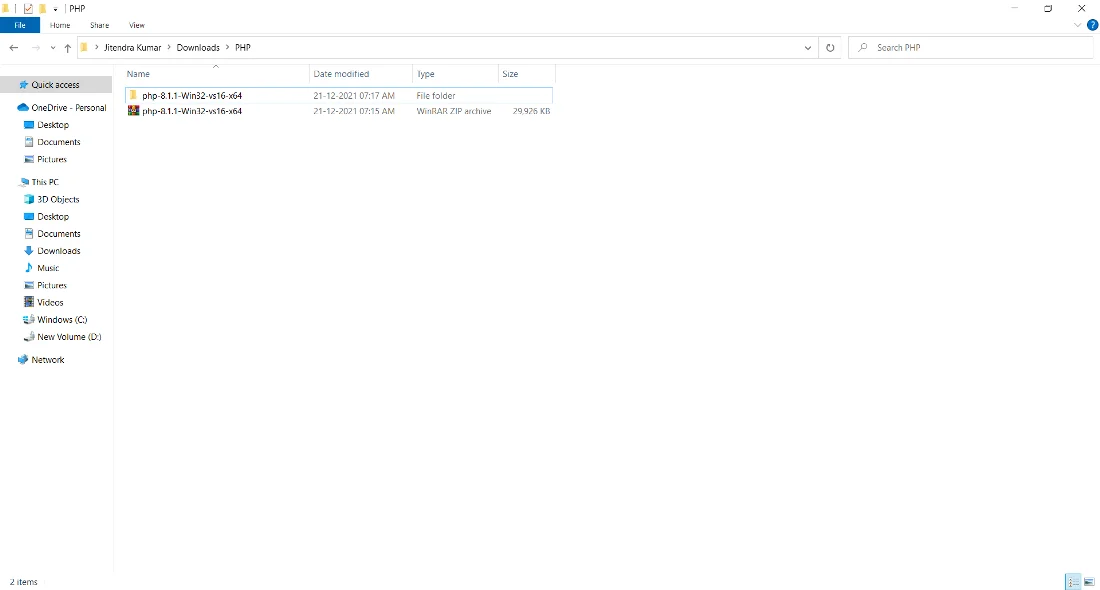Go back with the back arrow
This screenshot has height=590, width=1100.
pyautogui.click(x=13, y=48)
